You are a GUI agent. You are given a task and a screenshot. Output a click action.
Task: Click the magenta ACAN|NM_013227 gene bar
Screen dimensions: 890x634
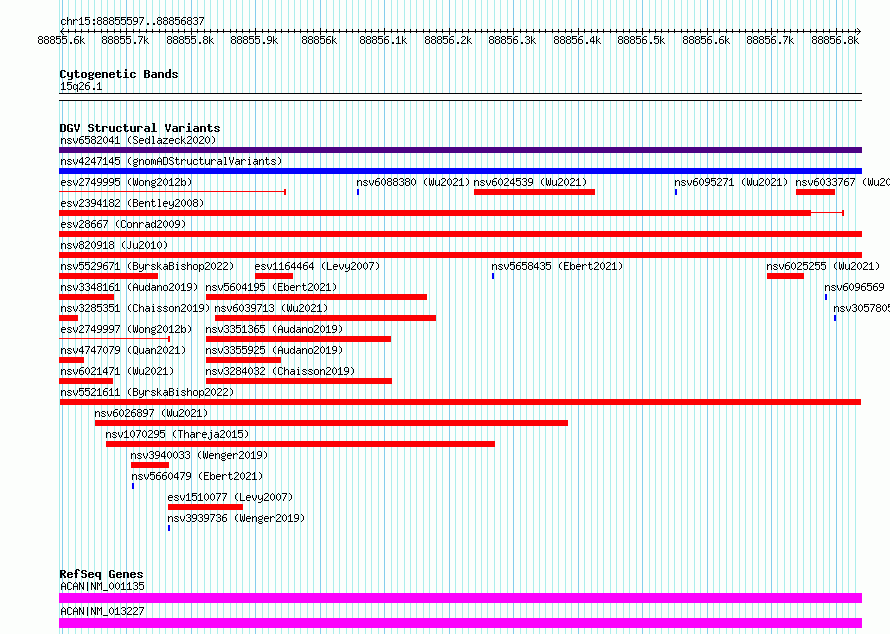[460, 623]
